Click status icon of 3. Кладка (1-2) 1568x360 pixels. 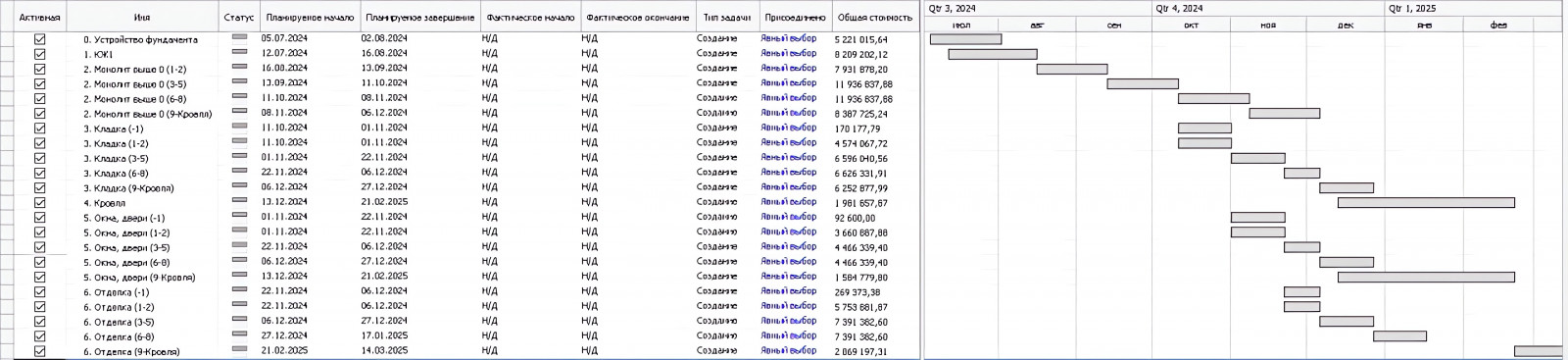click(x=239, y=140)
